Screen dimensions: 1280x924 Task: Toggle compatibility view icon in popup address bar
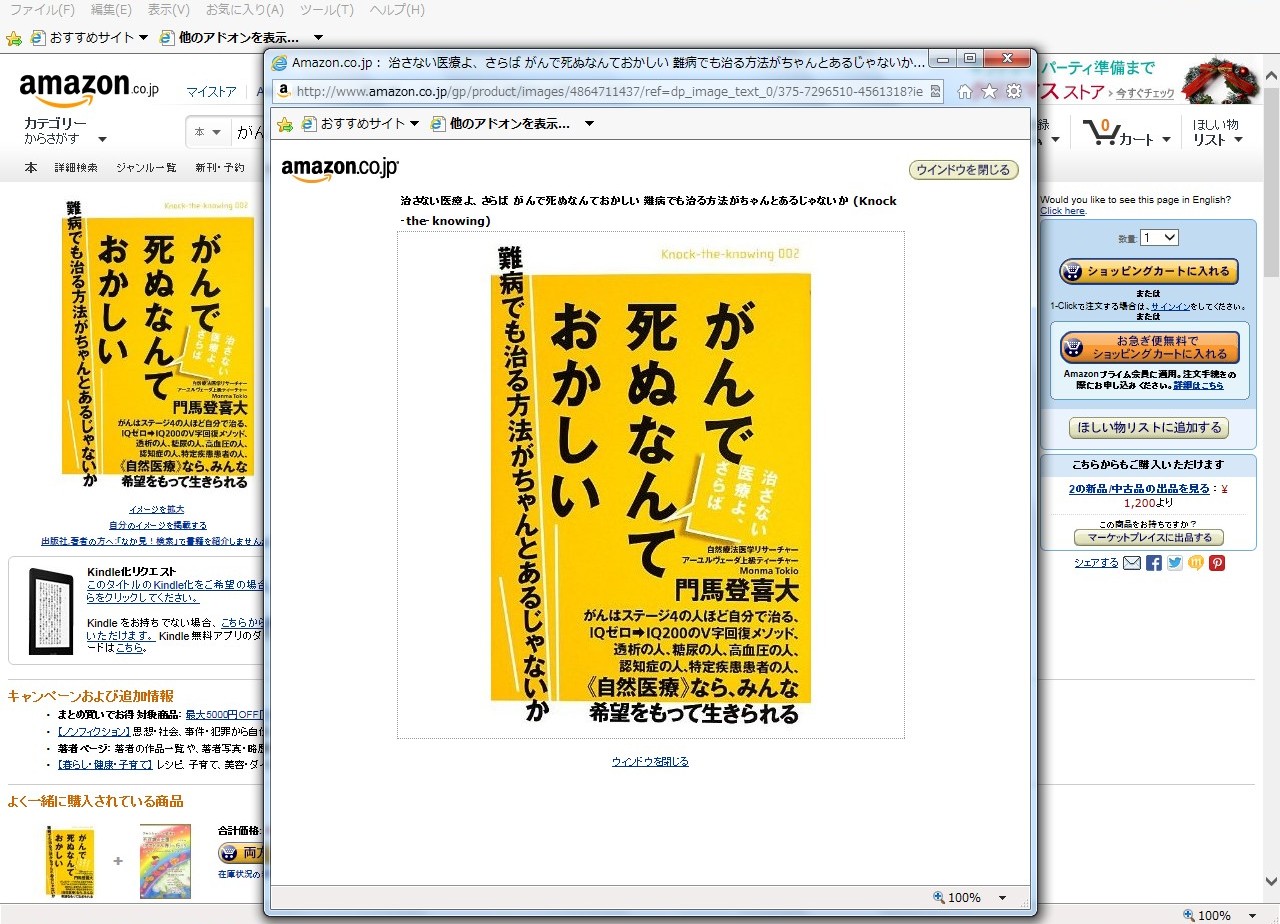935,91
